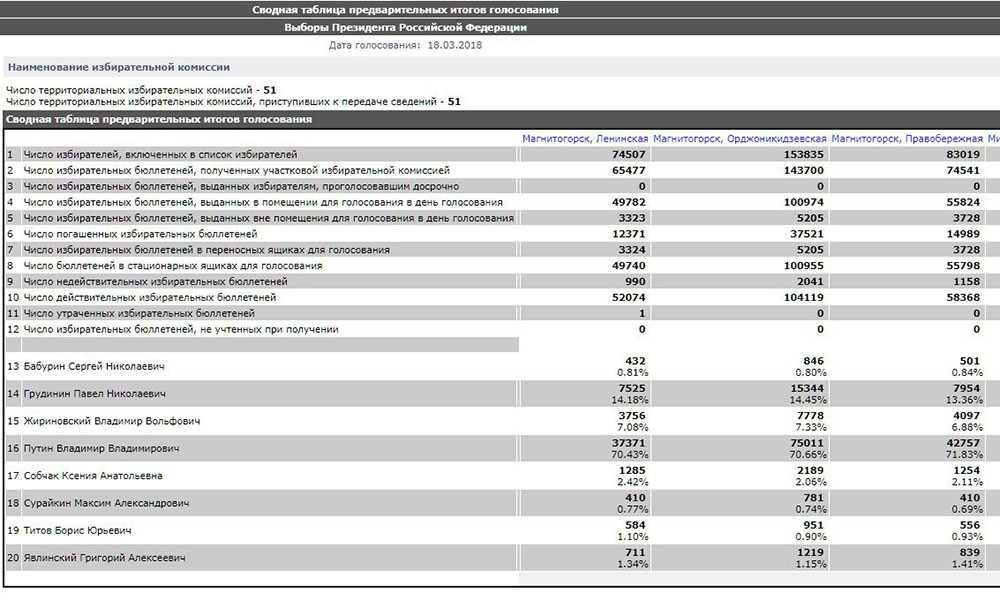
Task: Click the Явлинский Григорий Алексеевич row label
Action: [x=104, y=558]
